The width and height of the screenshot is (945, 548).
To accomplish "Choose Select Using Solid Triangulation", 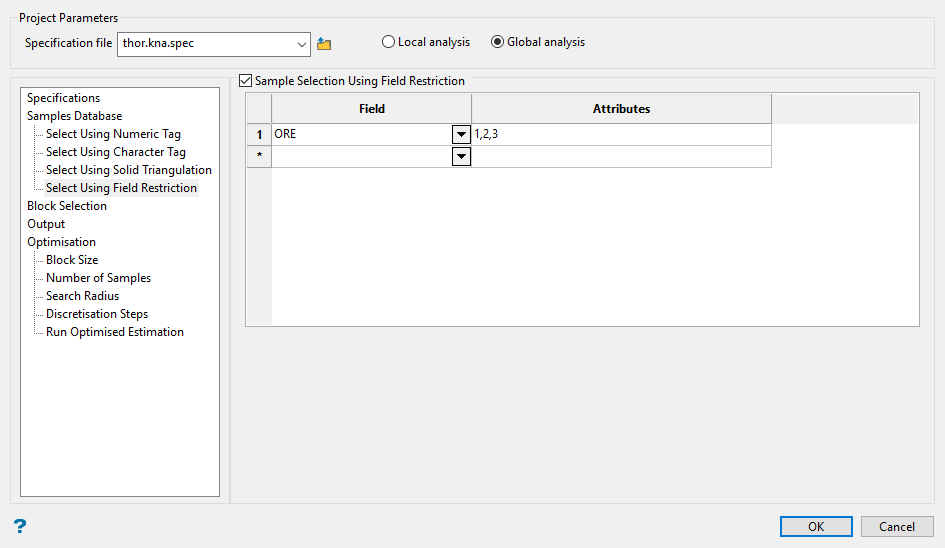I will (128, 170).
